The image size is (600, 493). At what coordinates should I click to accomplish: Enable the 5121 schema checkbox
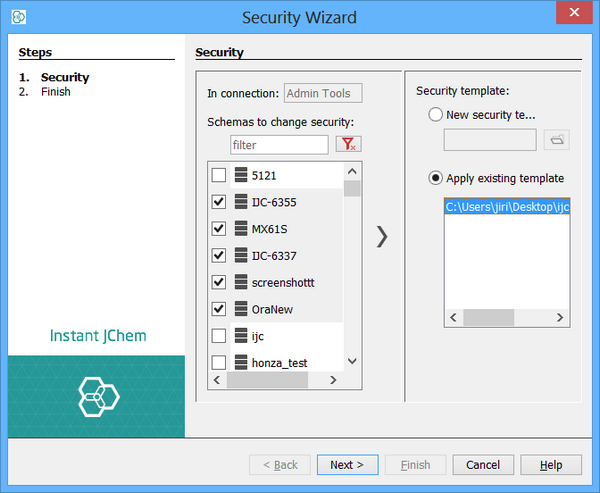(x=219, y=176)
